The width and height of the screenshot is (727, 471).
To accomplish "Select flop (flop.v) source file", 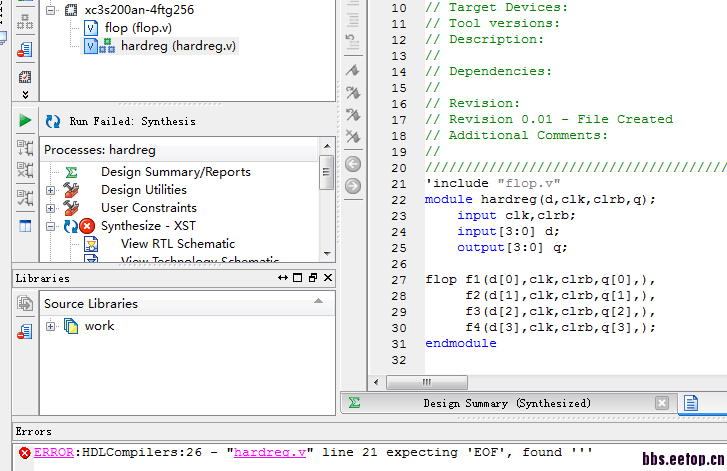I will tap(138, 28).
